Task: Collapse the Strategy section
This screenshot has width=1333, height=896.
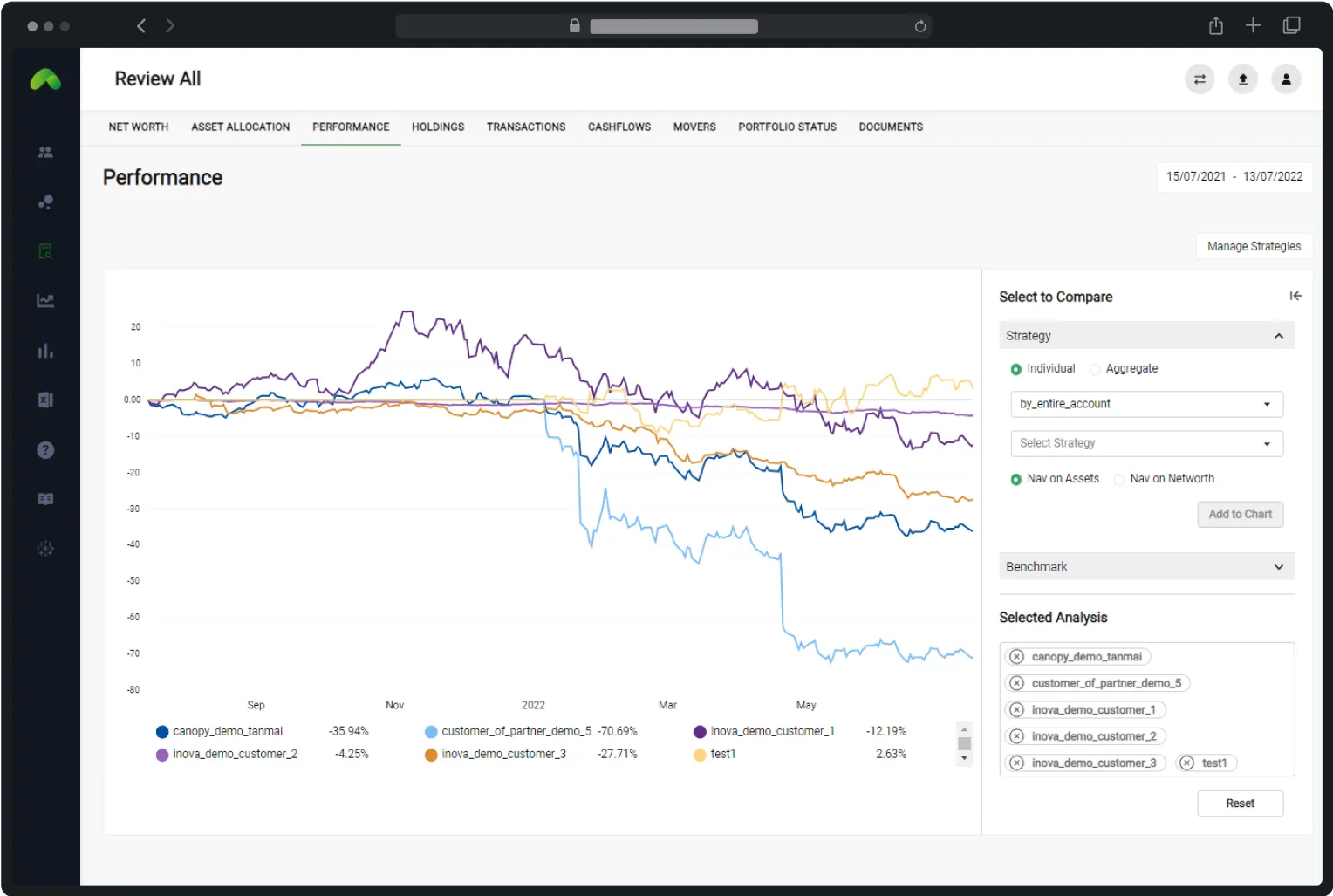Action: click(x=1146, y=336)
